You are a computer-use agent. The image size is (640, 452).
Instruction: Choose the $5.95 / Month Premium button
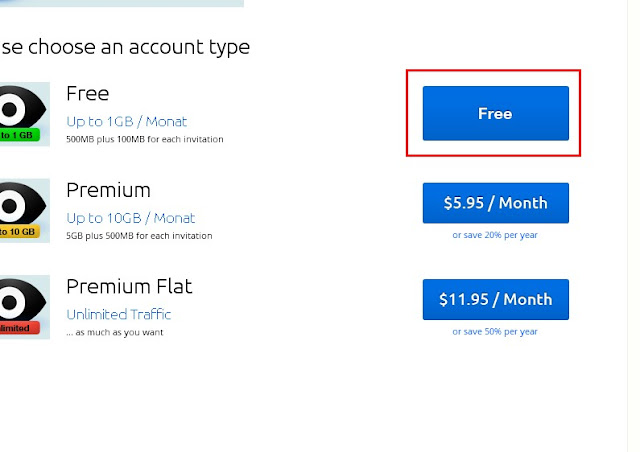click(496, 203)
